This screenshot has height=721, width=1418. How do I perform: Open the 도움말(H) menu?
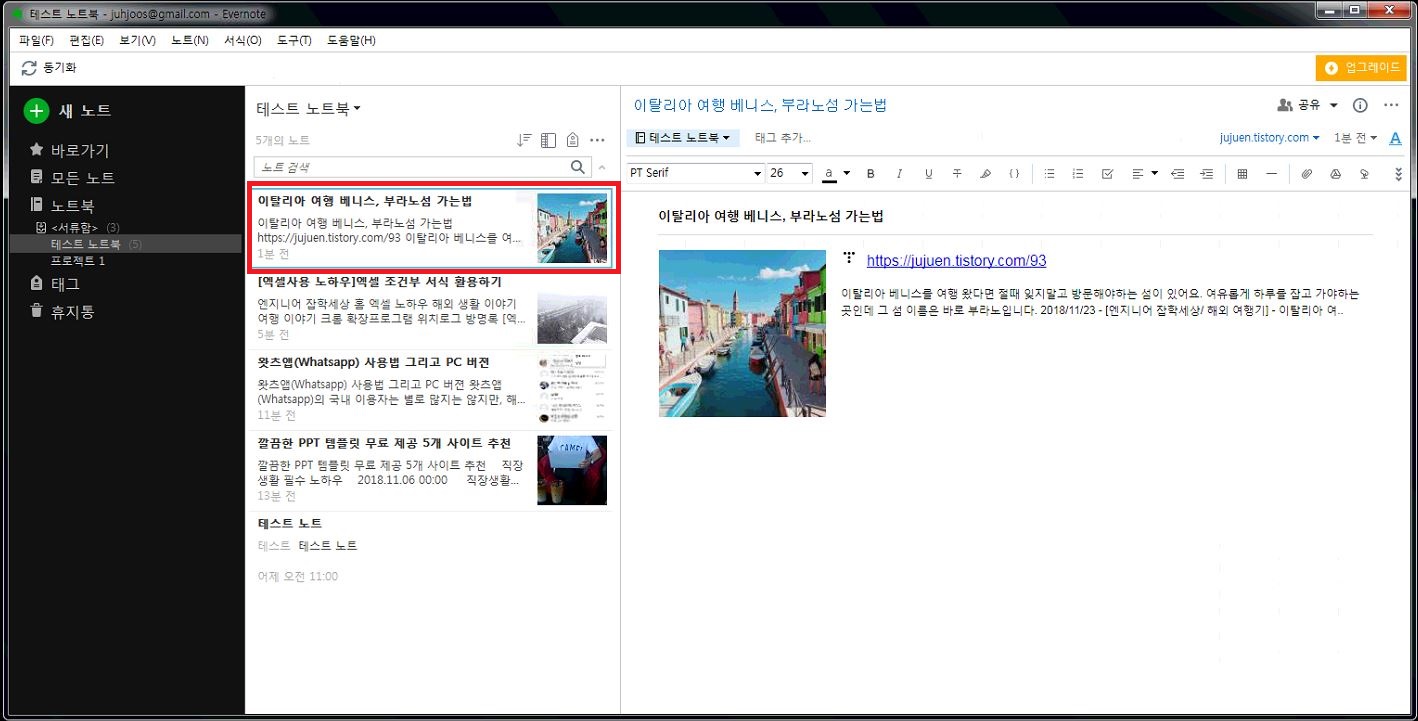[351, 40]
